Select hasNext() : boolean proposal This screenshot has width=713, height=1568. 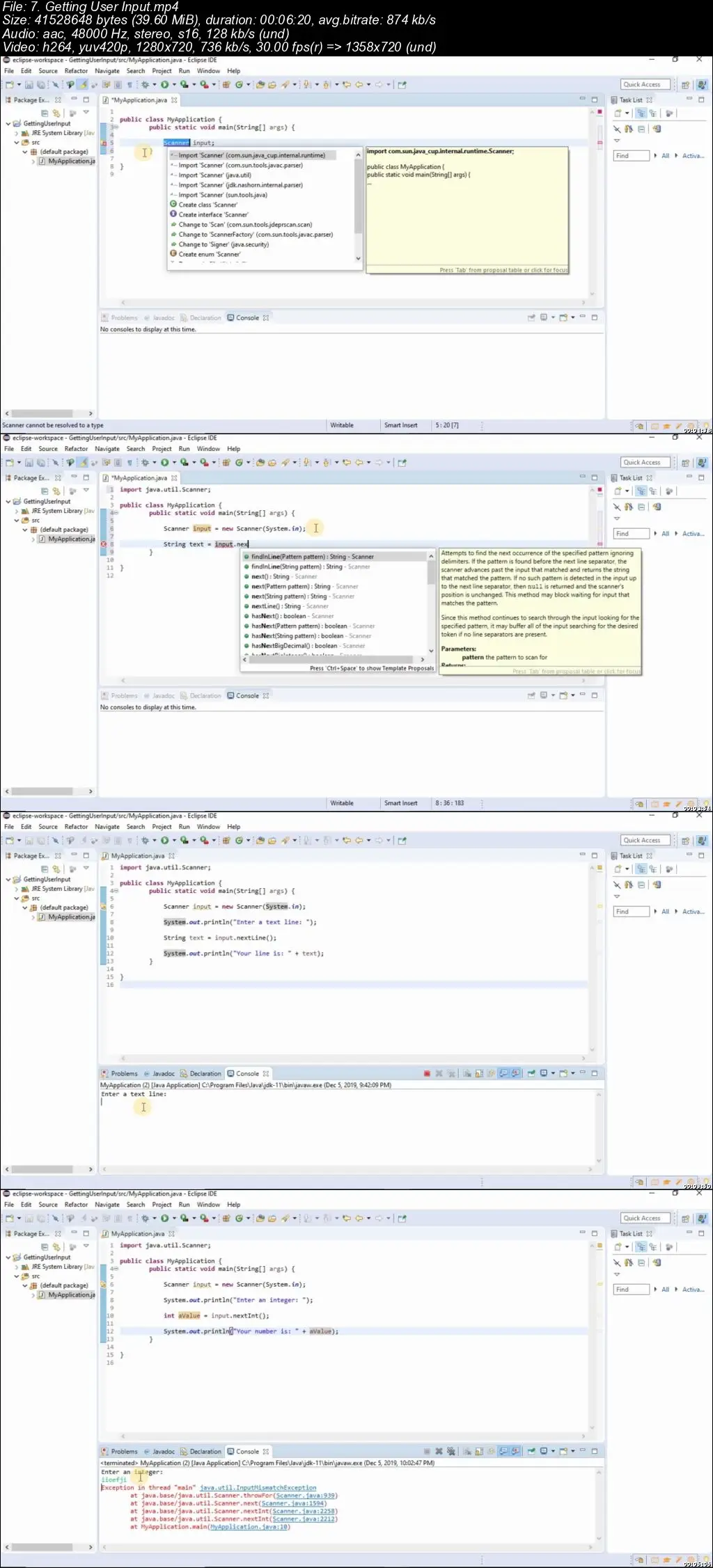(288, 616)
